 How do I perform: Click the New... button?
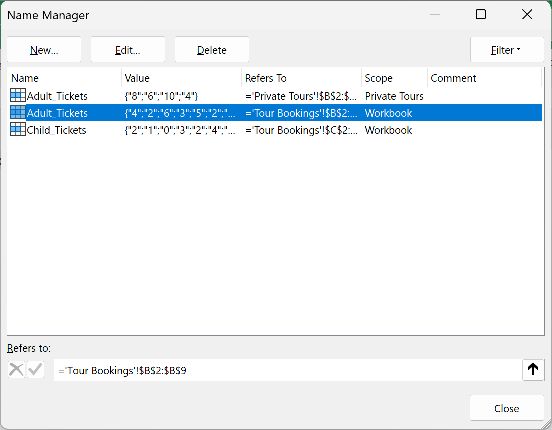click(x=44, y=50)
